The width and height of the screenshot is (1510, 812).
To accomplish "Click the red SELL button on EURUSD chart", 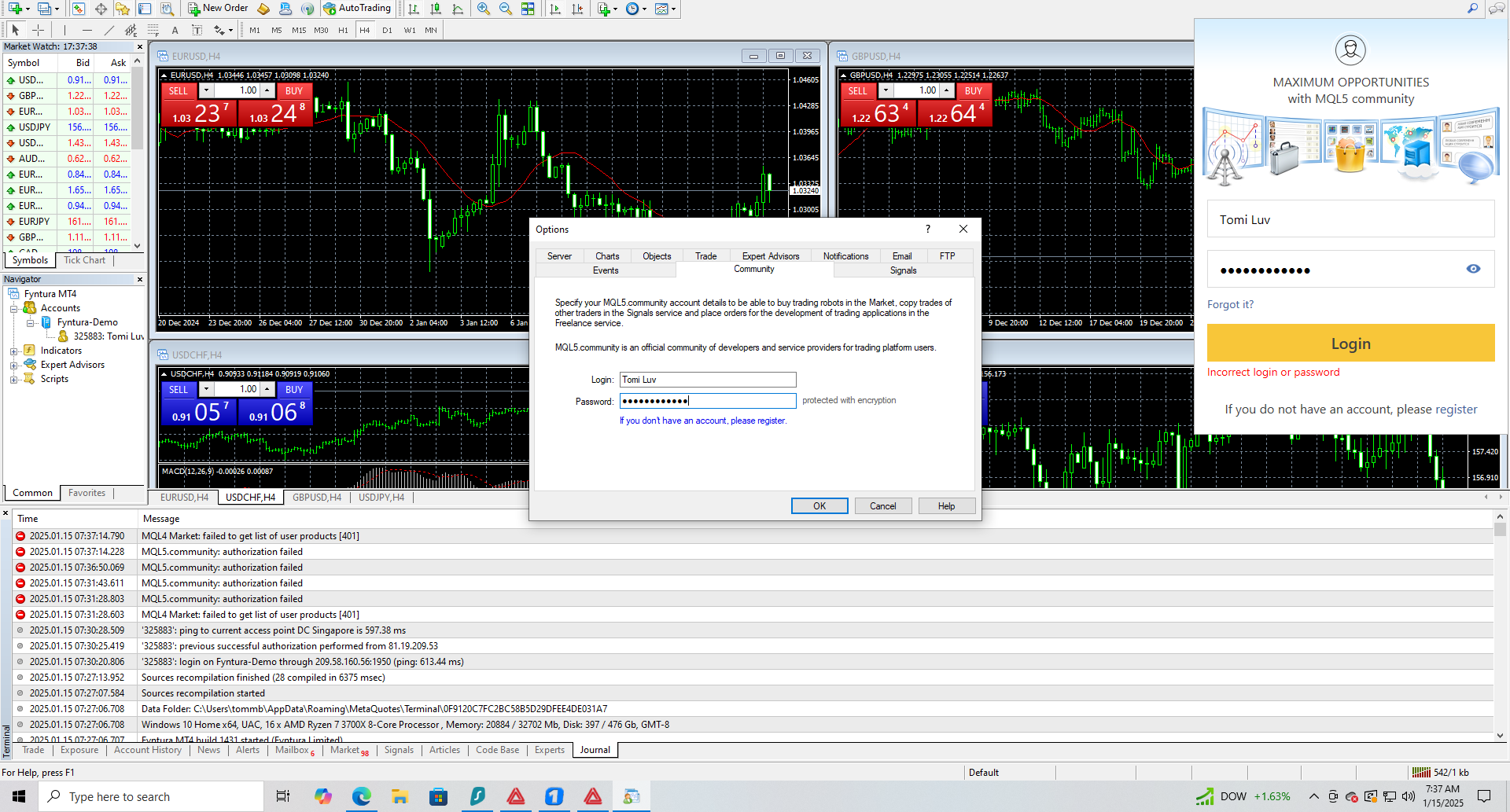I will pyautogui.click(x=179, y=91).
